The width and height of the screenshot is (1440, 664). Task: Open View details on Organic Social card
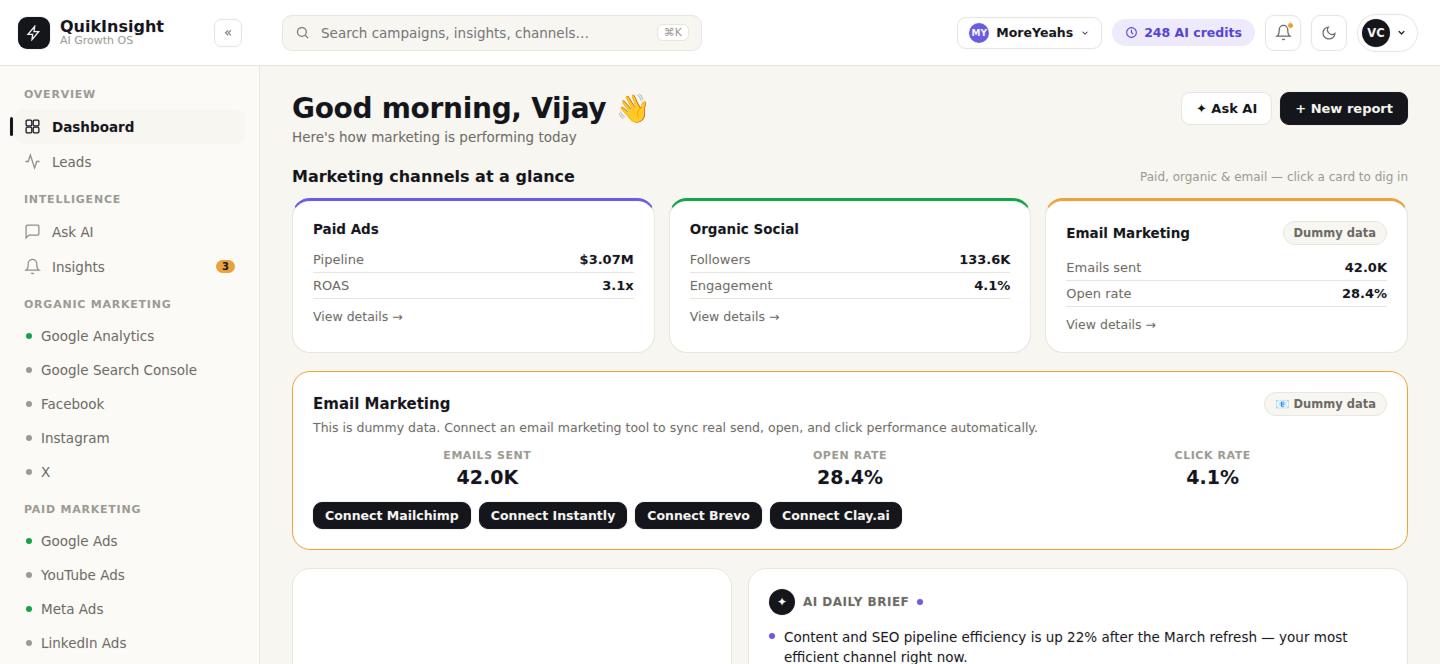click(735, 317)
